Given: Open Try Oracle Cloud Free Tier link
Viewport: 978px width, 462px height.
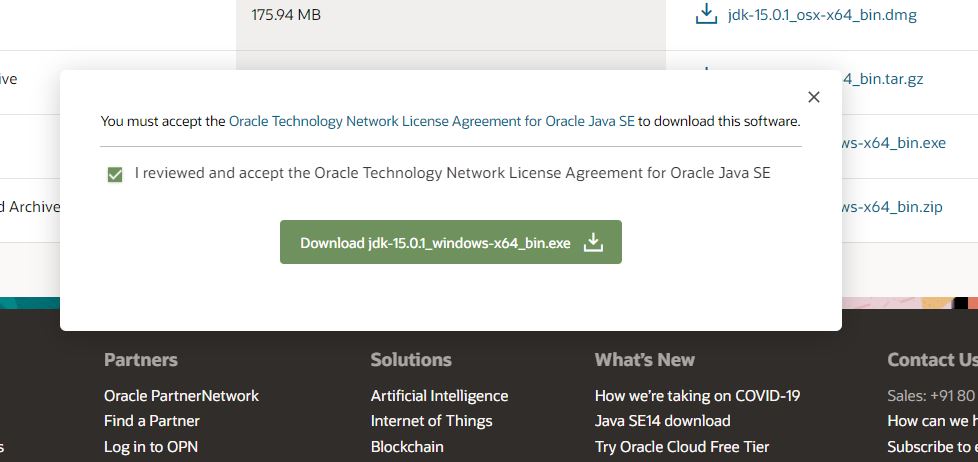Looking at the screenshot, I should click(x=682, y=446).
